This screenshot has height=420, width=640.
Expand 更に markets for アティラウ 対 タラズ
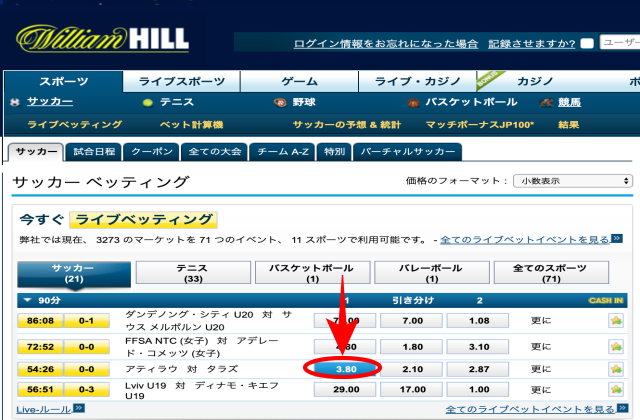point(541,368)
